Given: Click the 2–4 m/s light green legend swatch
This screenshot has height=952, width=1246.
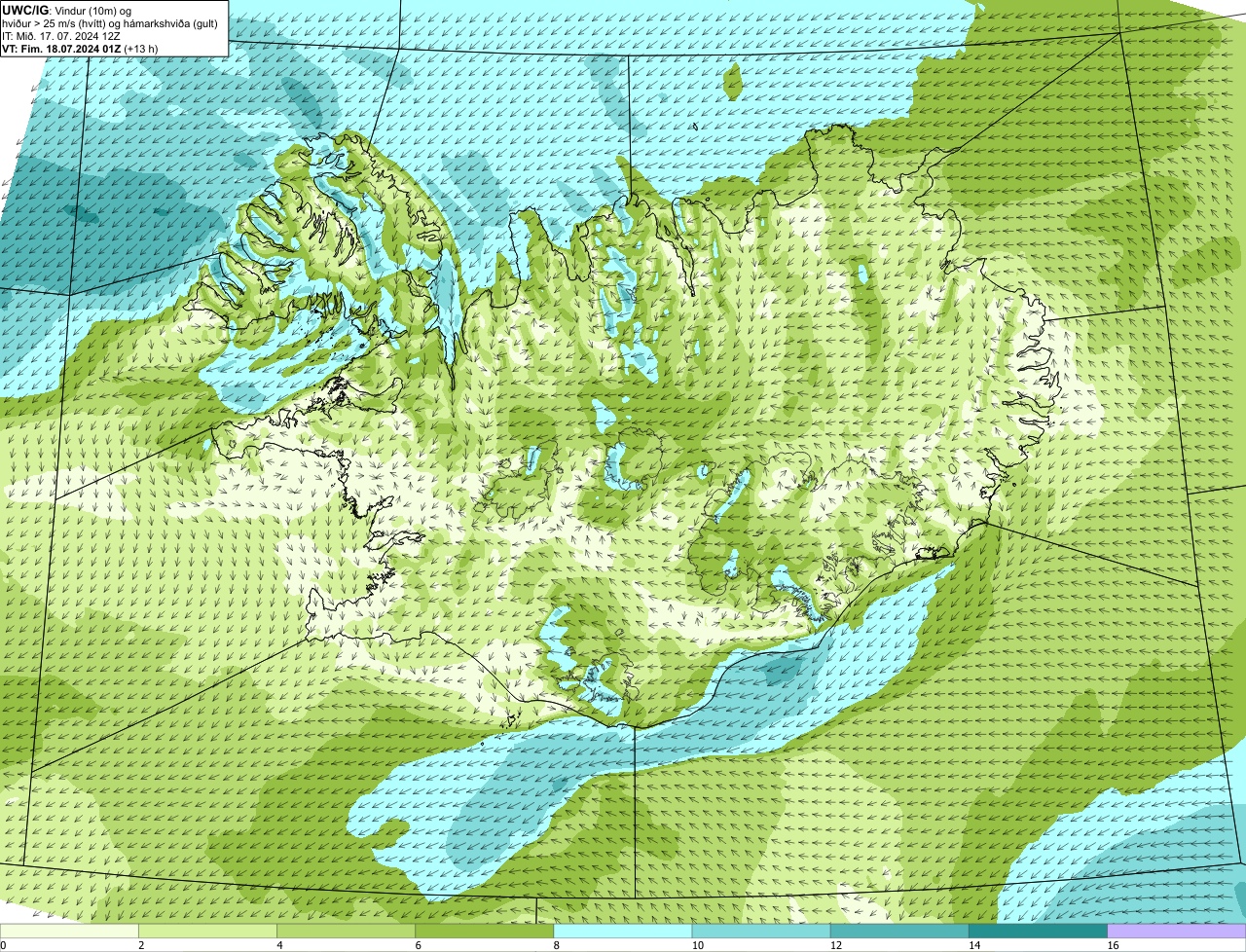Looking at the screenshot, I should (208, 931).
